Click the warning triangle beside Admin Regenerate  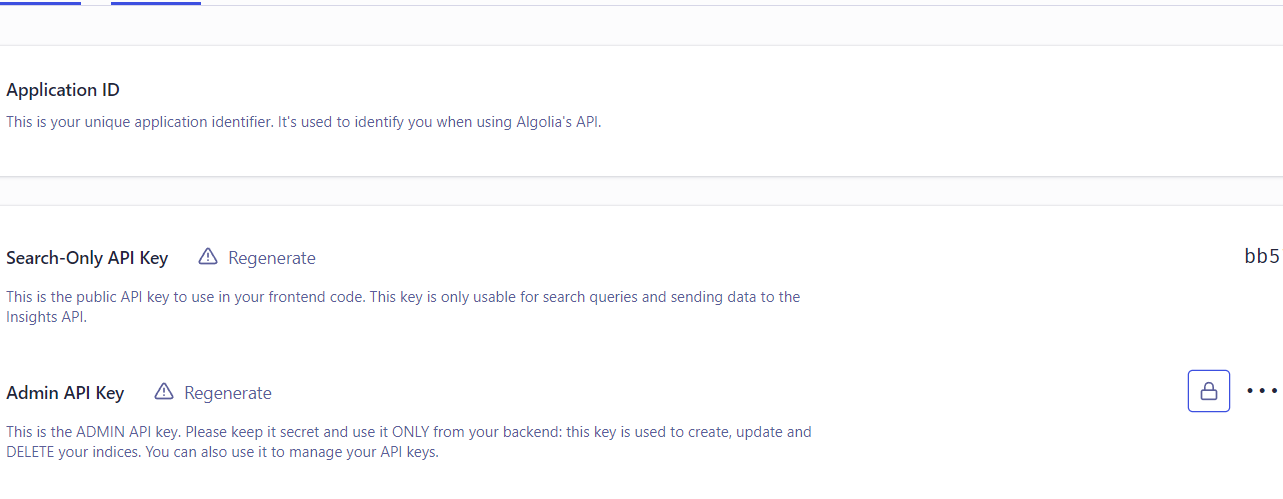point(164,392)
